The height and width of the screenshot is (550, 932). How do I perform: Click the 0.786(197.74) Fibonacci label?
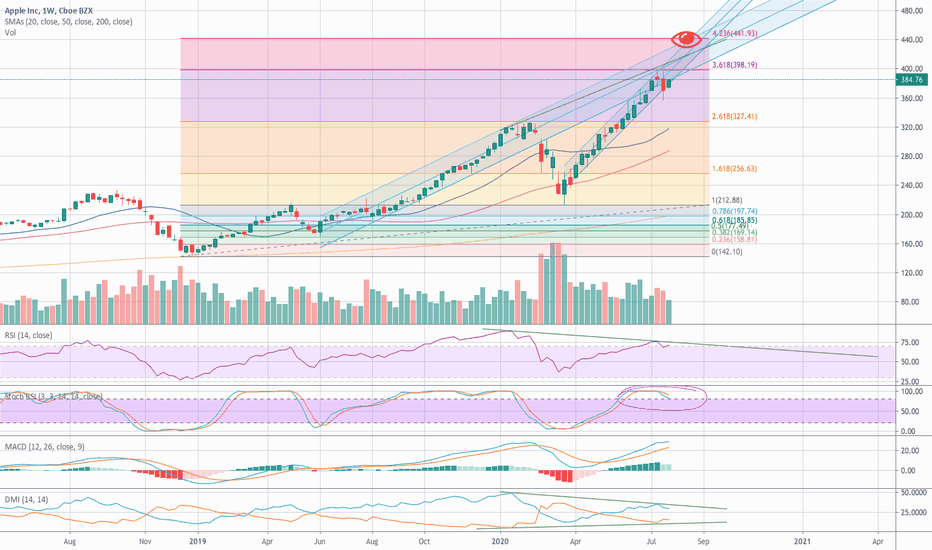point(735,211)
